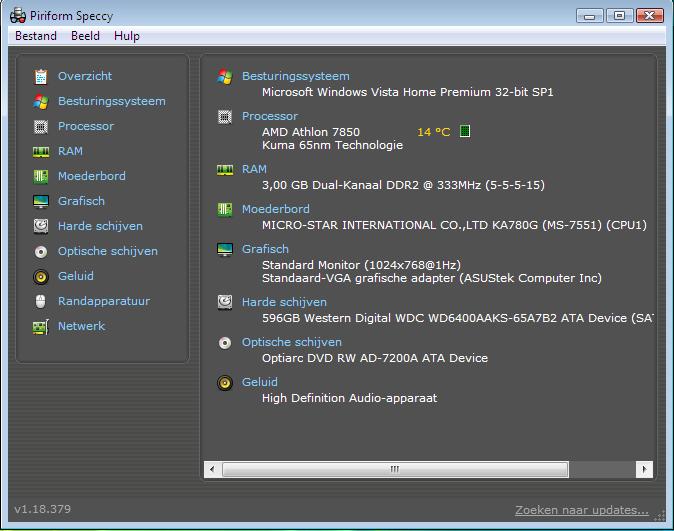The height and width of the screenshot is (531, 674).
Task: Click '3,00 GB Dual-Kanaal DDR2' text
Action: click(340, 185)
